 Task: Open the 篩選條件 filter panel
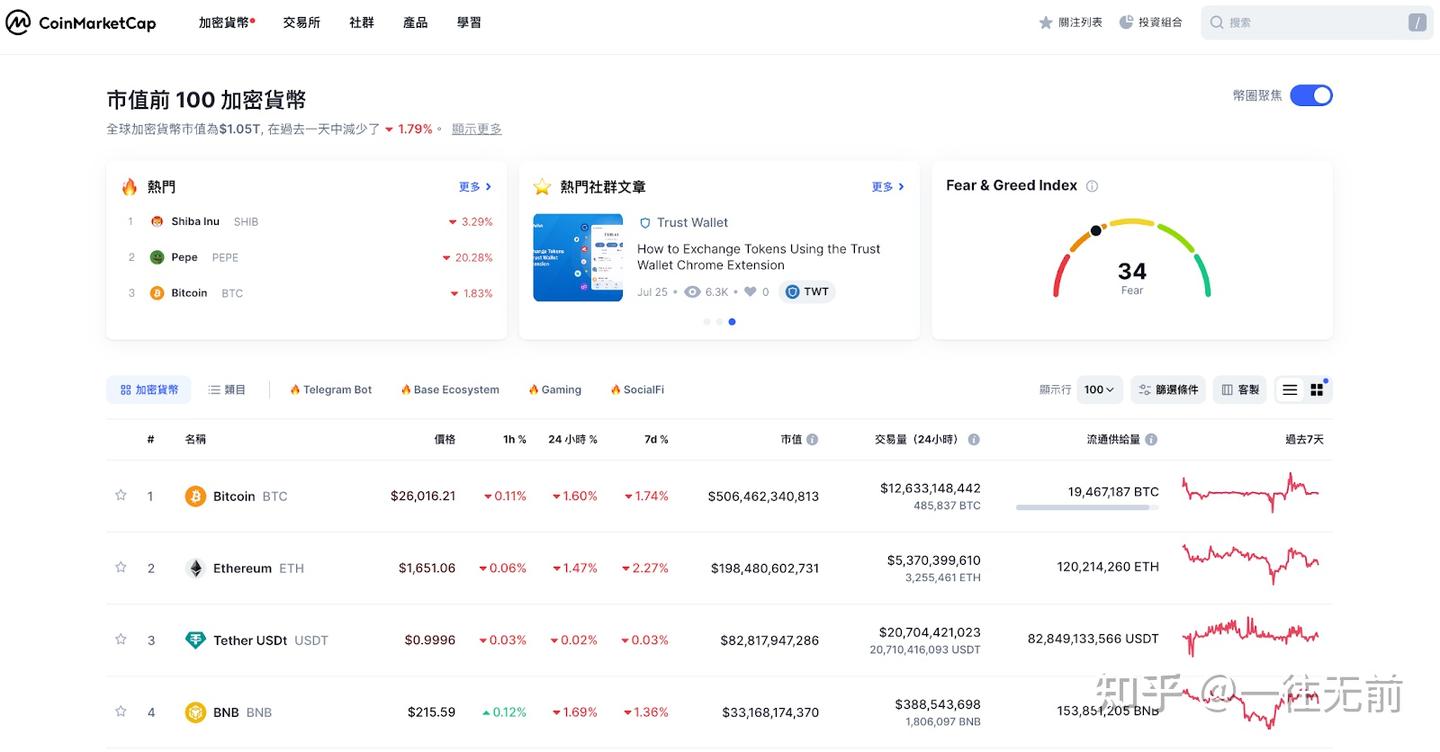click(x=1167, y=389)
